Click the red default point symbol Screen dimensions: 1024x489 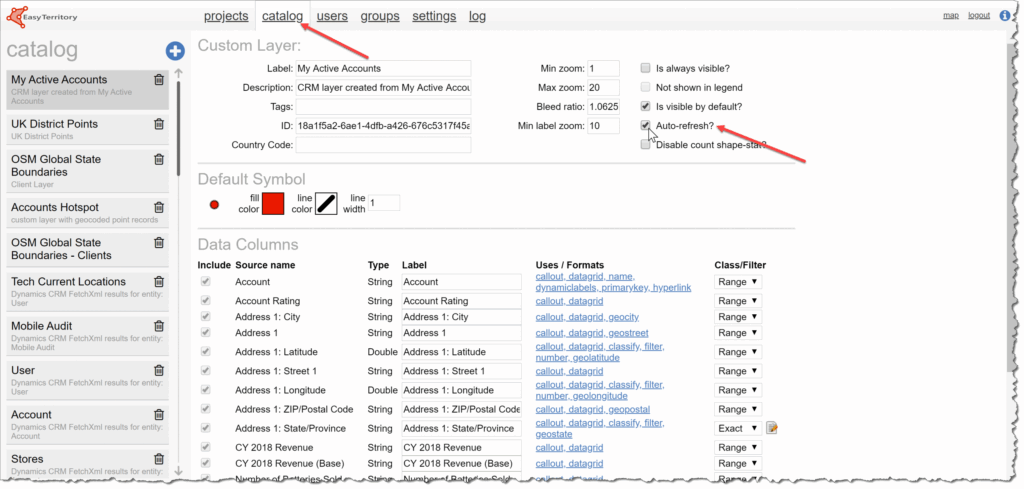pos(214,204)
